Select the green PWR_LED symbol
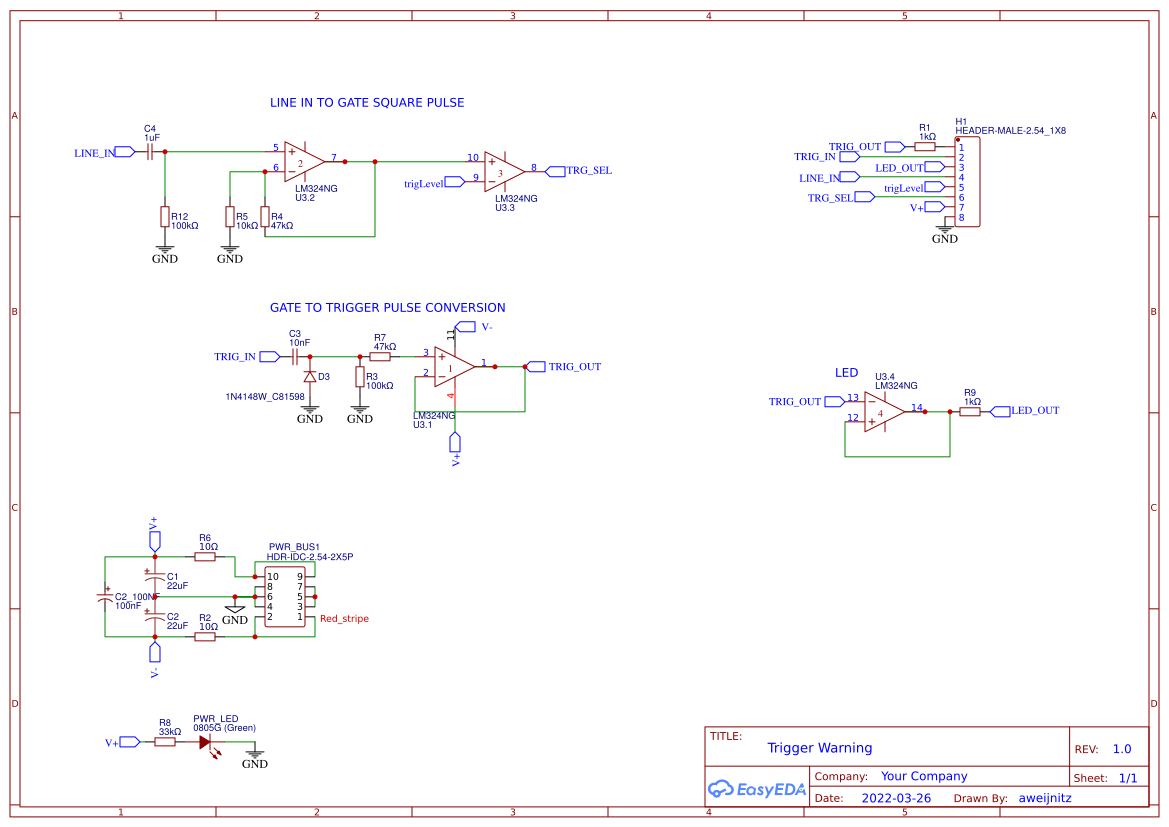The width and height of the screenshot is (1169, 827). point(205,743)
